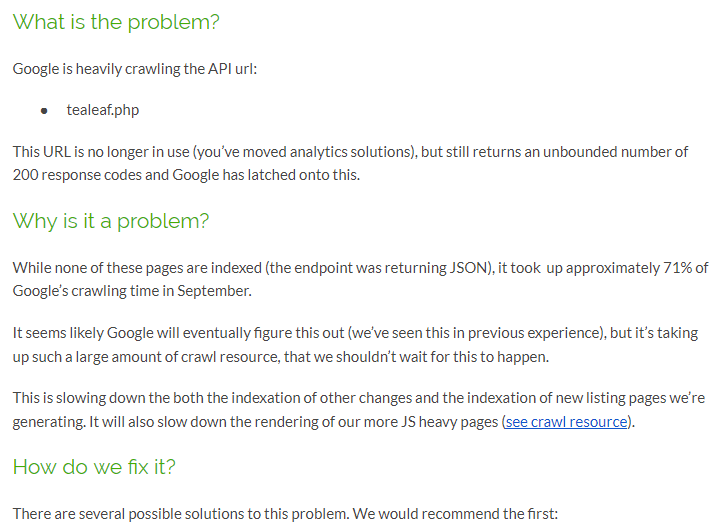Click the sentence 'Google is heavily crawling the API url:'

(135, 69)
